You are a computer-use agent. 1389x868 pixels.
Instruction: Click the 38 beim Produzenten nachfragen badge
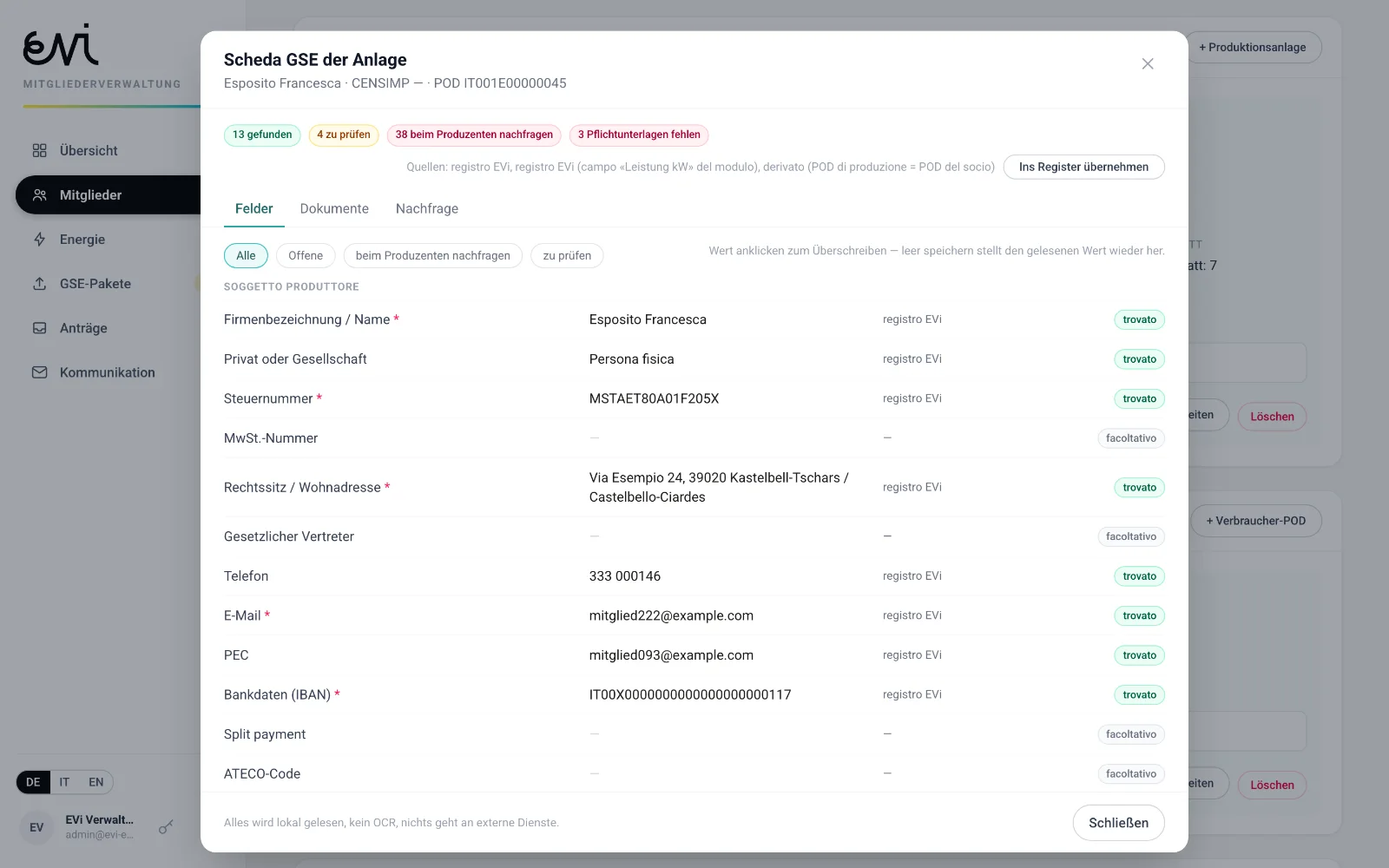[x=474, y=135]
